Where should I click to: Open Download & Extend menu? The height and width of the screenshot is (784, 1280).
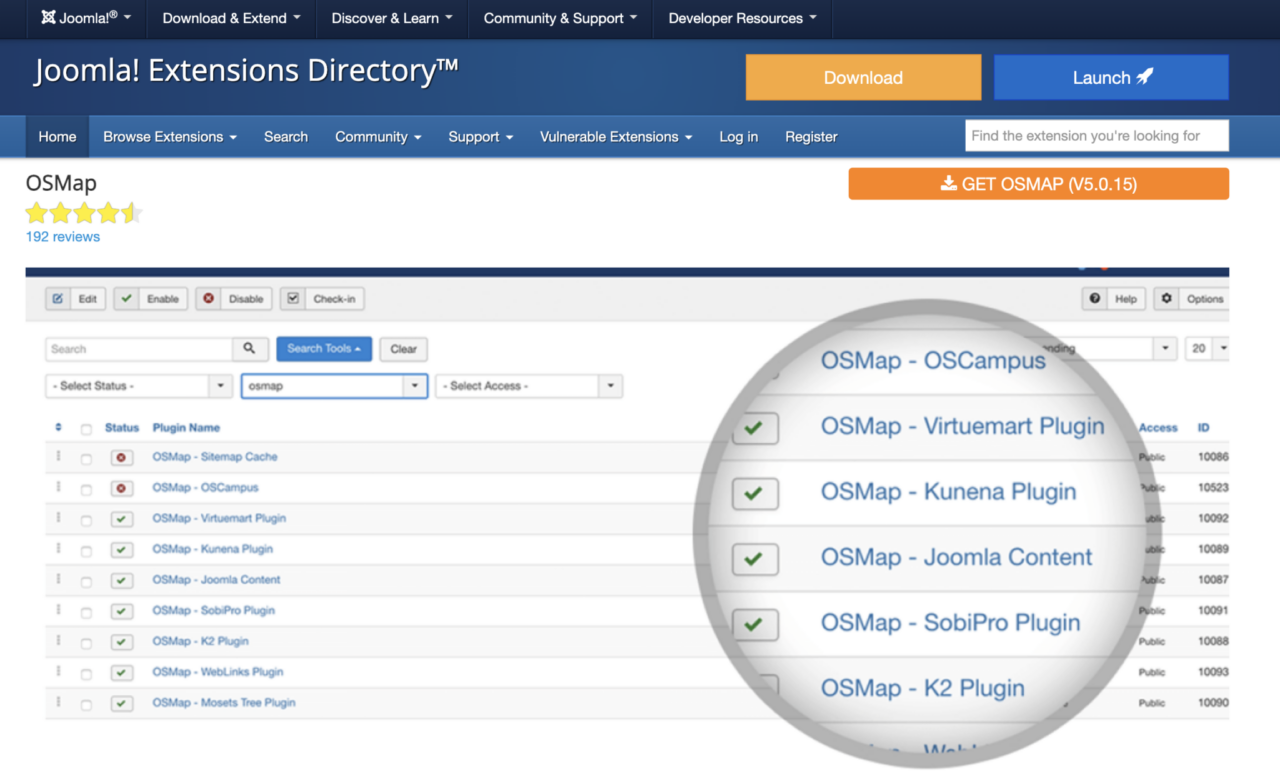click(x=232, y=18)
